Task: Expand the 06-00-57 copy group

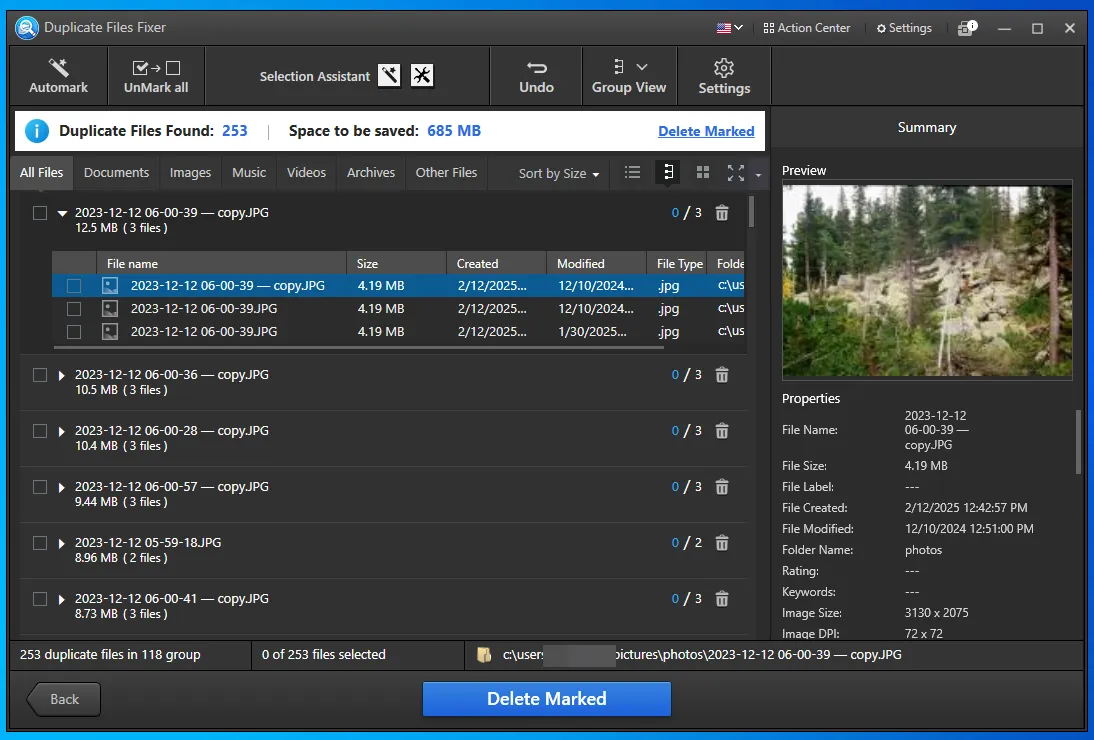Action: 61,488
